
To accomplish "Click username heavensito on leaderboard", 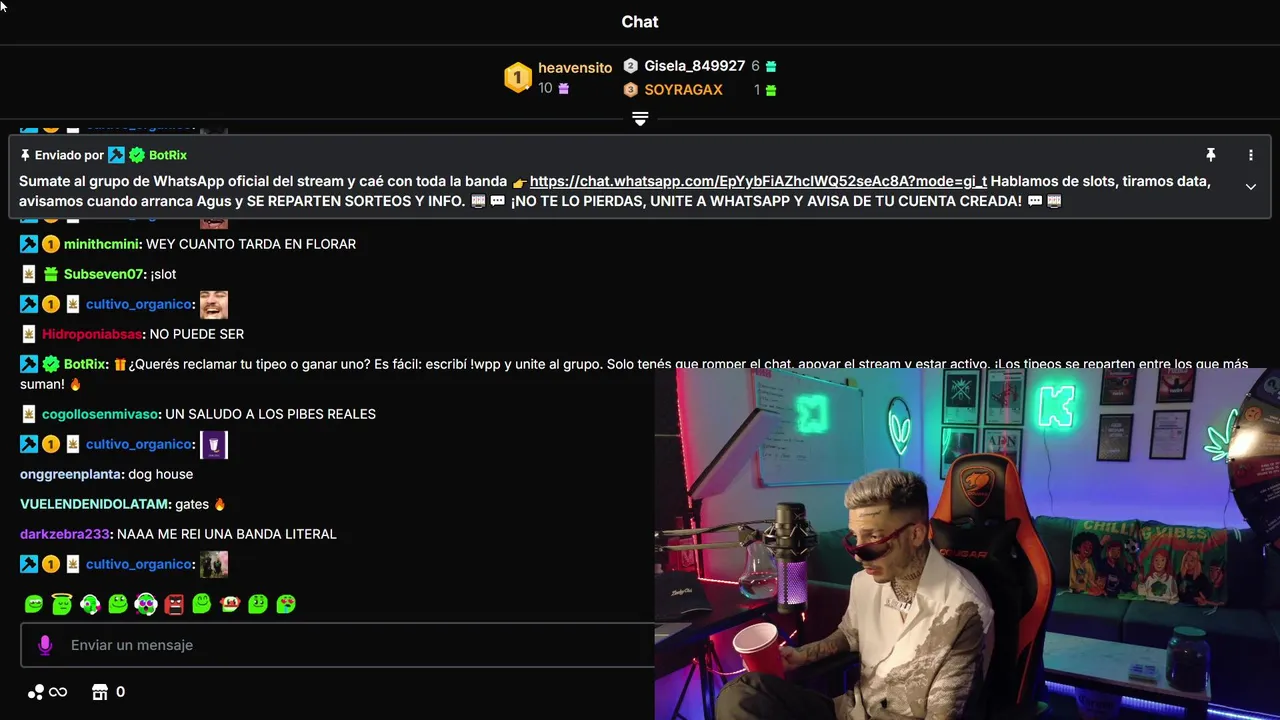I will point(575,68).
